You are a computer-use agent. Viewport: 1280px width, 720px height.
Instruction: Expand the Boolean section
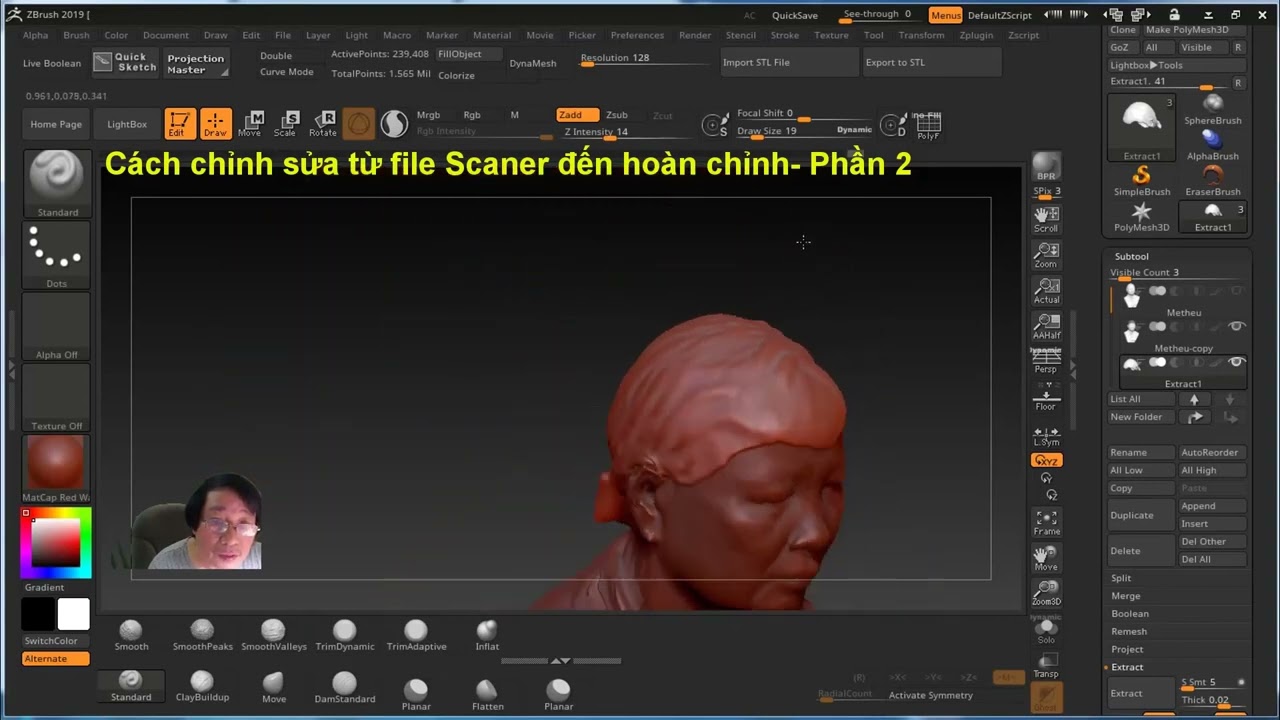(1130, 614)
